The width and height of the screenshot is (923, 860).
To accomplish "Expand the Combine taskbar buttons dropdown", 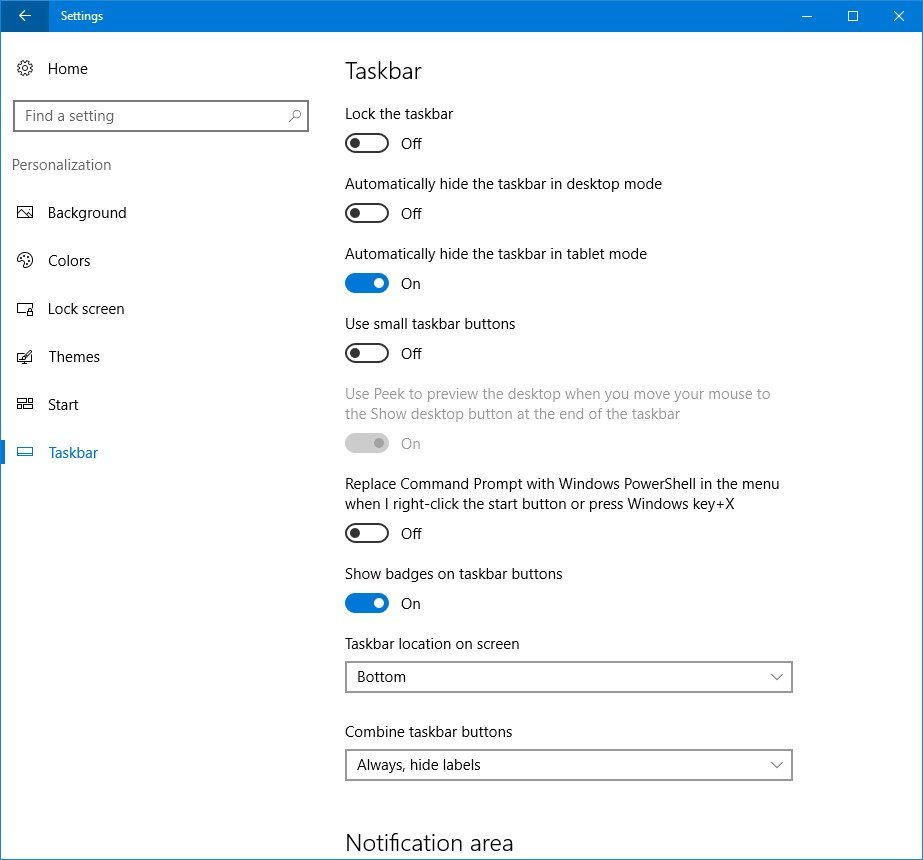I will coord(568,765).
